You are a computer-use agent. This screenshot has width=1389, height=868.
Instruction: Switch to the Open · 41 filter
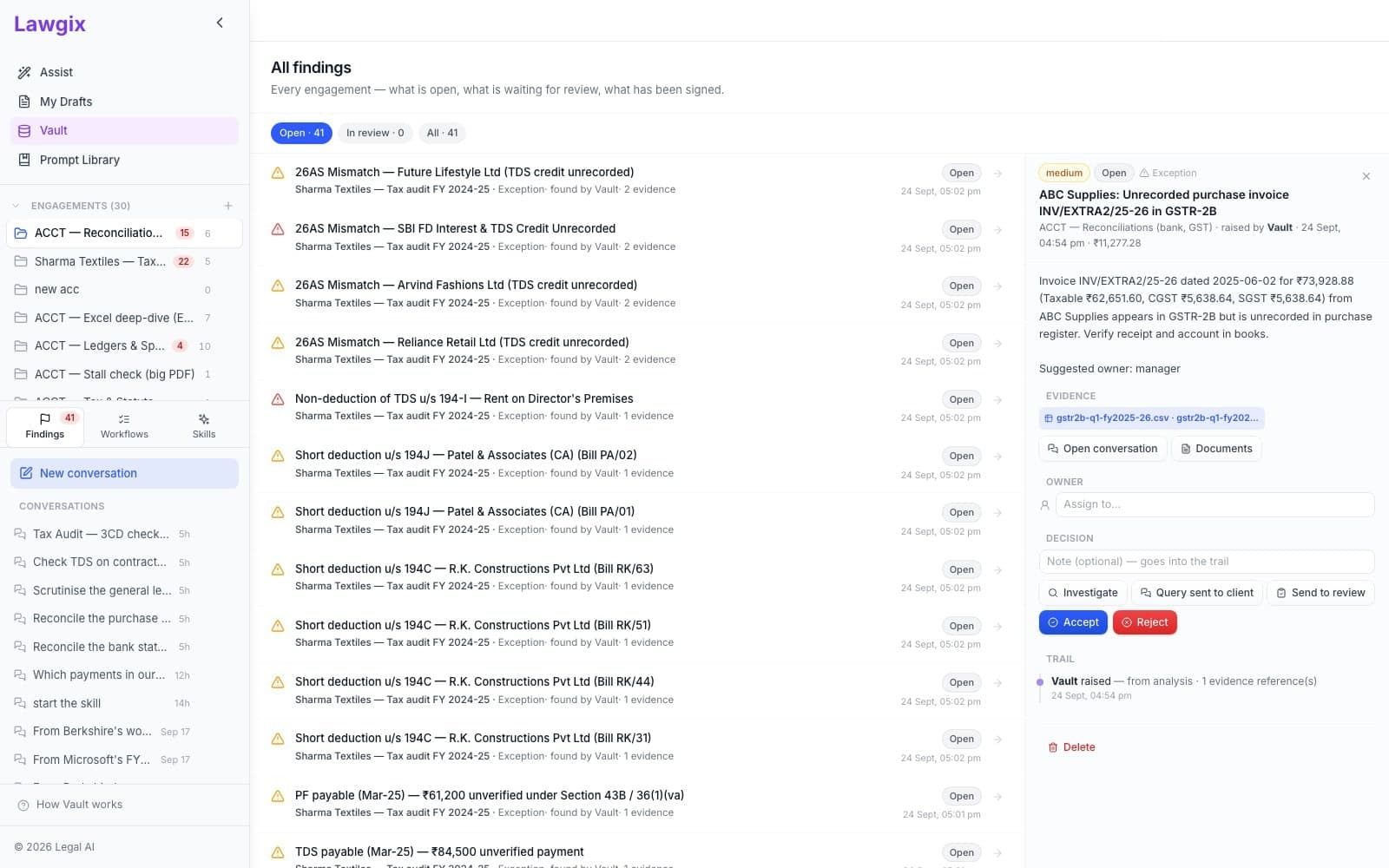(x=301, y=133)
